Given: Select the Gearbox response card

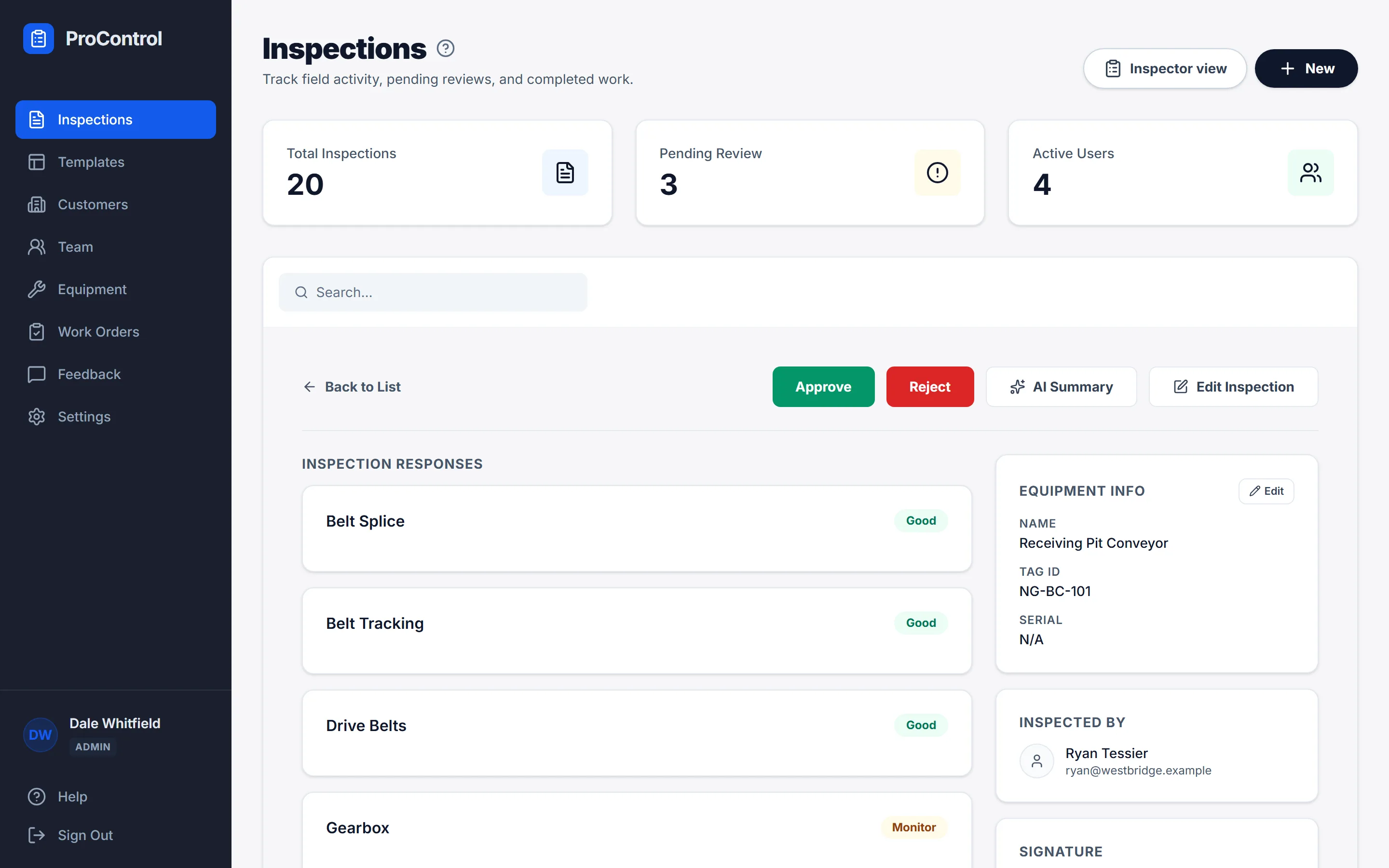Looking at the screenshot, I should pyautogui.click(x=637, y=831).
